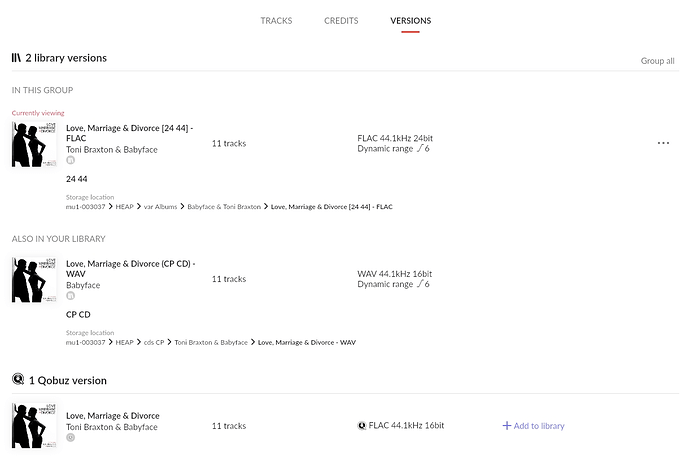This screenshot has width=690, height=472.
Task: Open the Credits tab
Action: pos(341,21)
